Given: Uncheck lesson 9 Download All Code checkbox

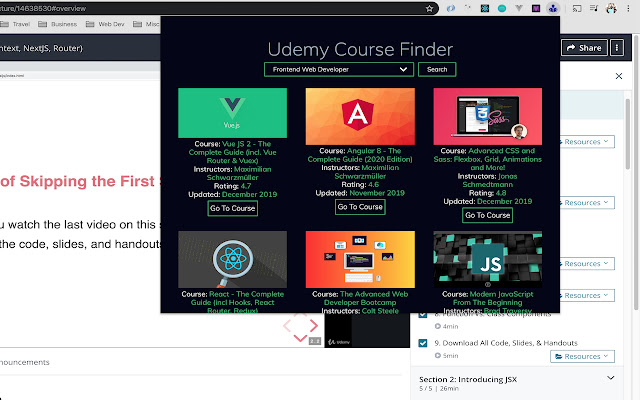Looking at the screenshot, I should click(x=423, y=343).
